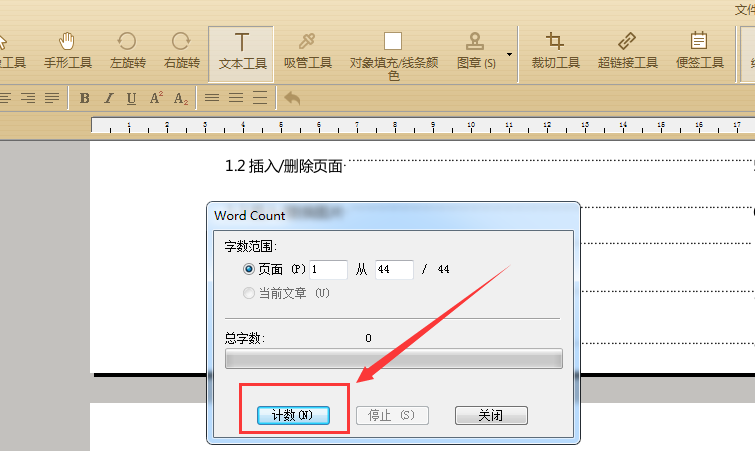Select the 页面 (P) radio button
The height and width of the screenshot is (451, 755).
coord(248,269)
